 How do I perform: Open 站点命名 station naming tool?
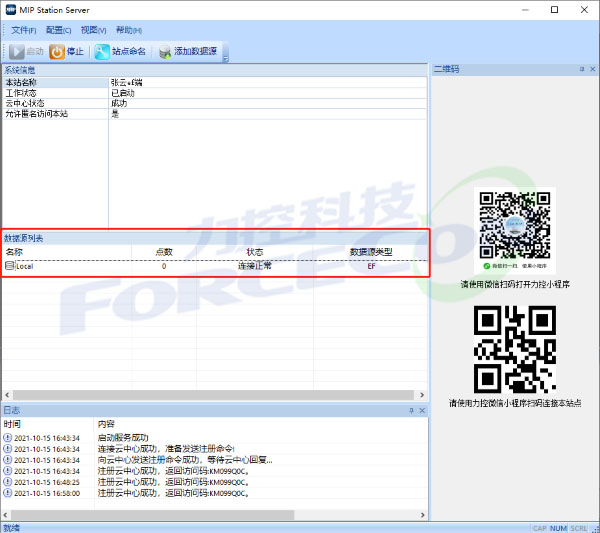pyautogui.click(x=120, y=52)
